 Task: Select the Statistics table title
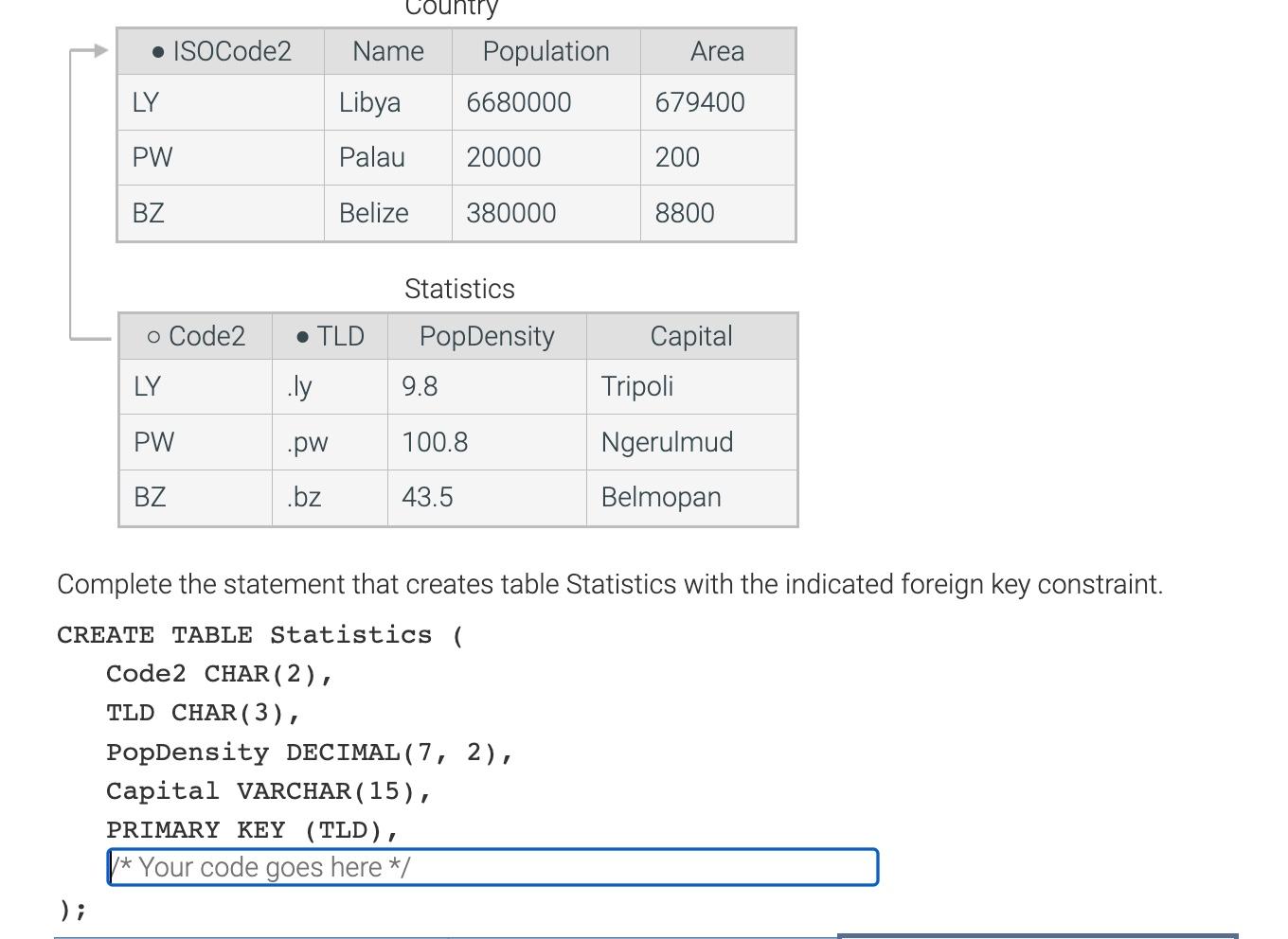click(x=459, y=289)
